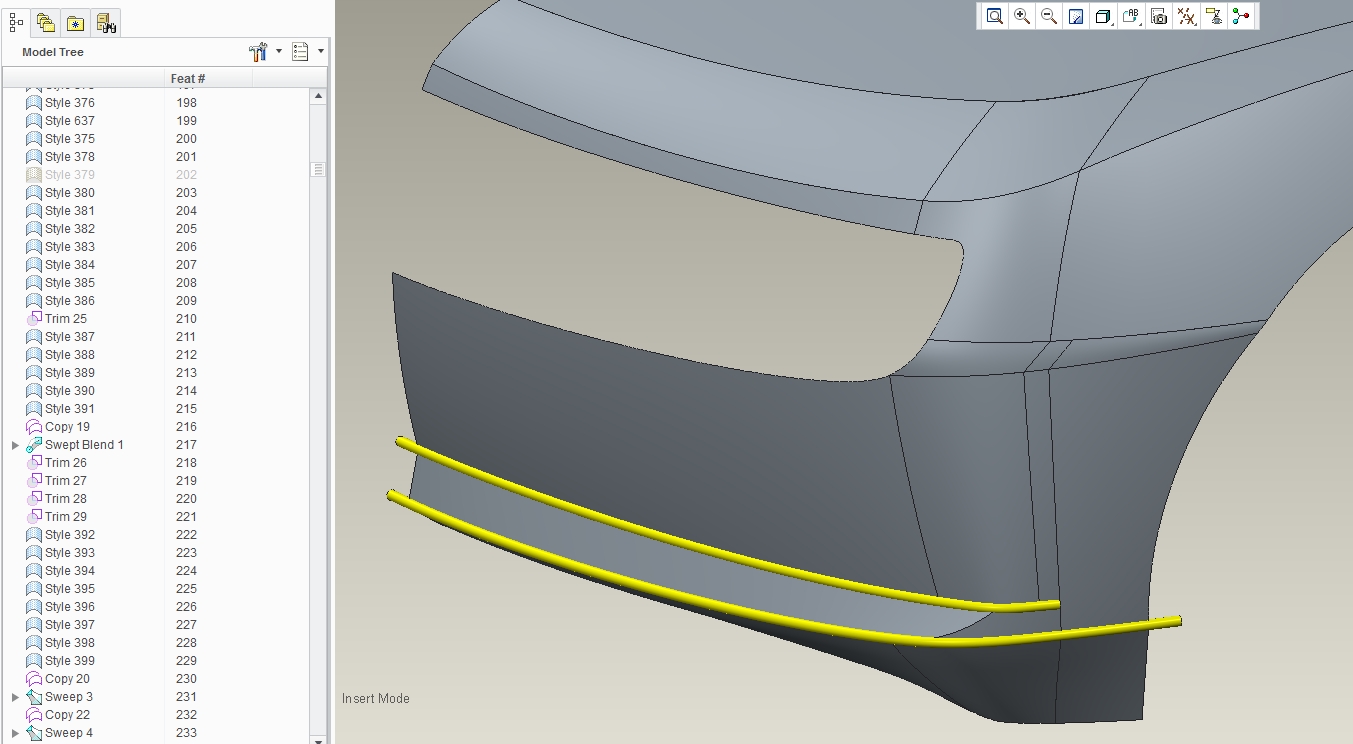Image resolution: width=1353 pixels, height=744 pixels.
Task: Select Copy 22 in the model tree
Action: pos(67,715)
